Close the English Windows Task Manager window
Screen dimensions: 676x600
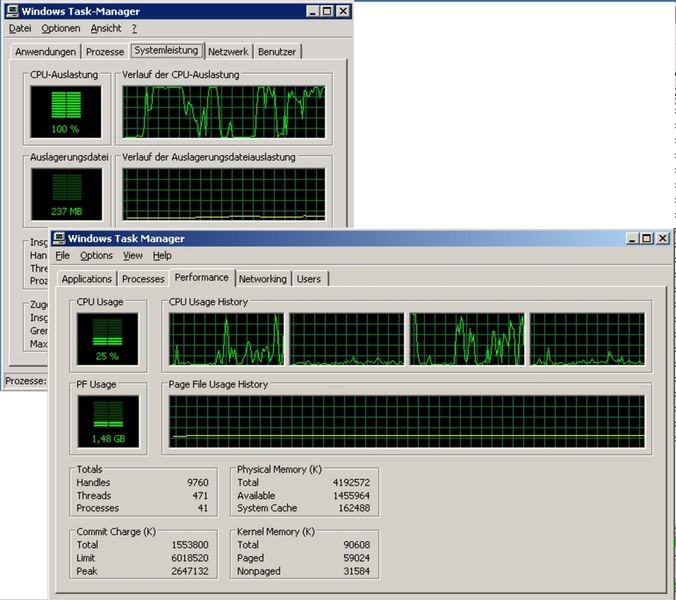tap(663, 238)
